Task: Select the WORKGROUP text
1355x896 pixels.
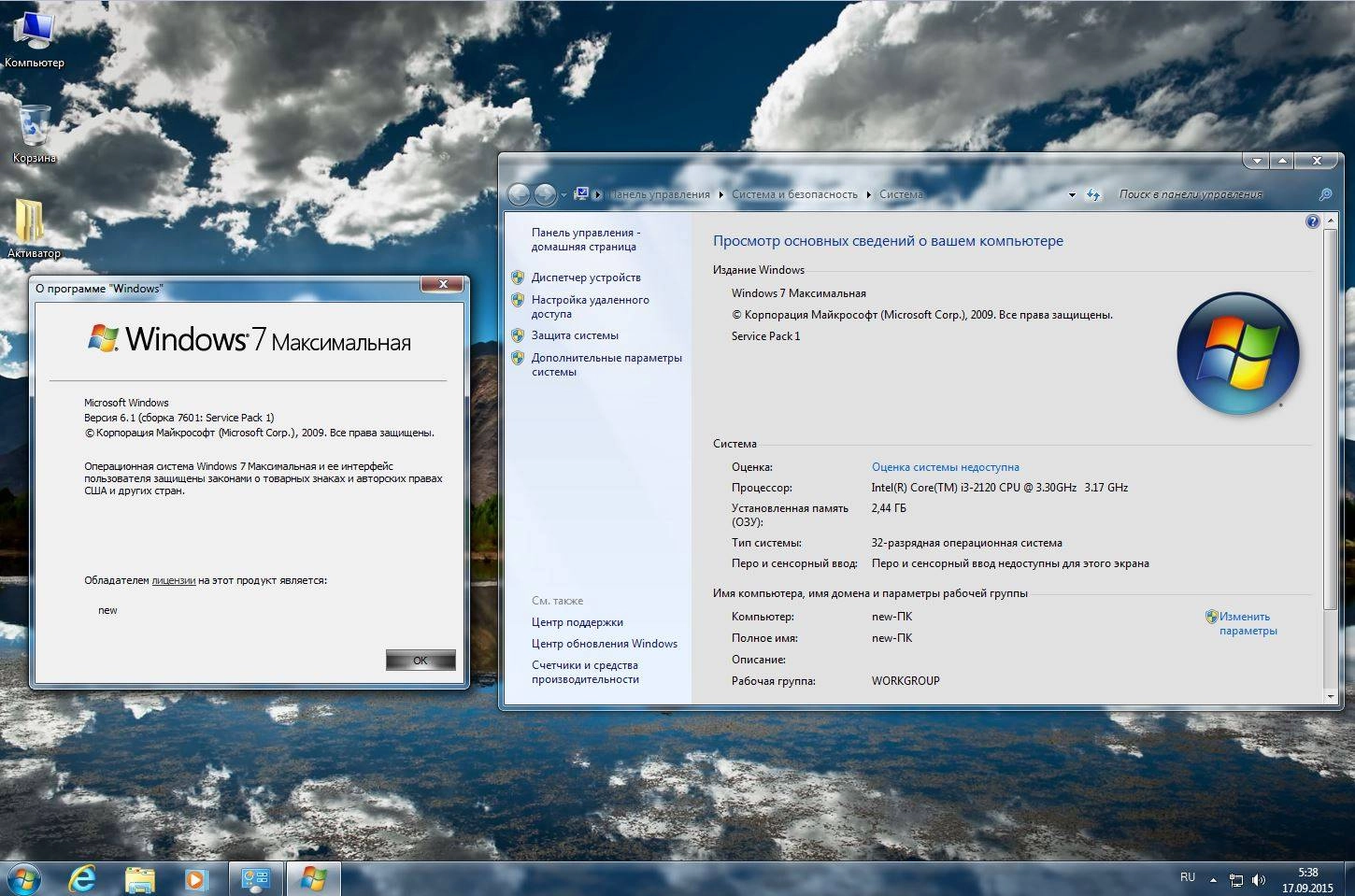Action: point(906,681)
